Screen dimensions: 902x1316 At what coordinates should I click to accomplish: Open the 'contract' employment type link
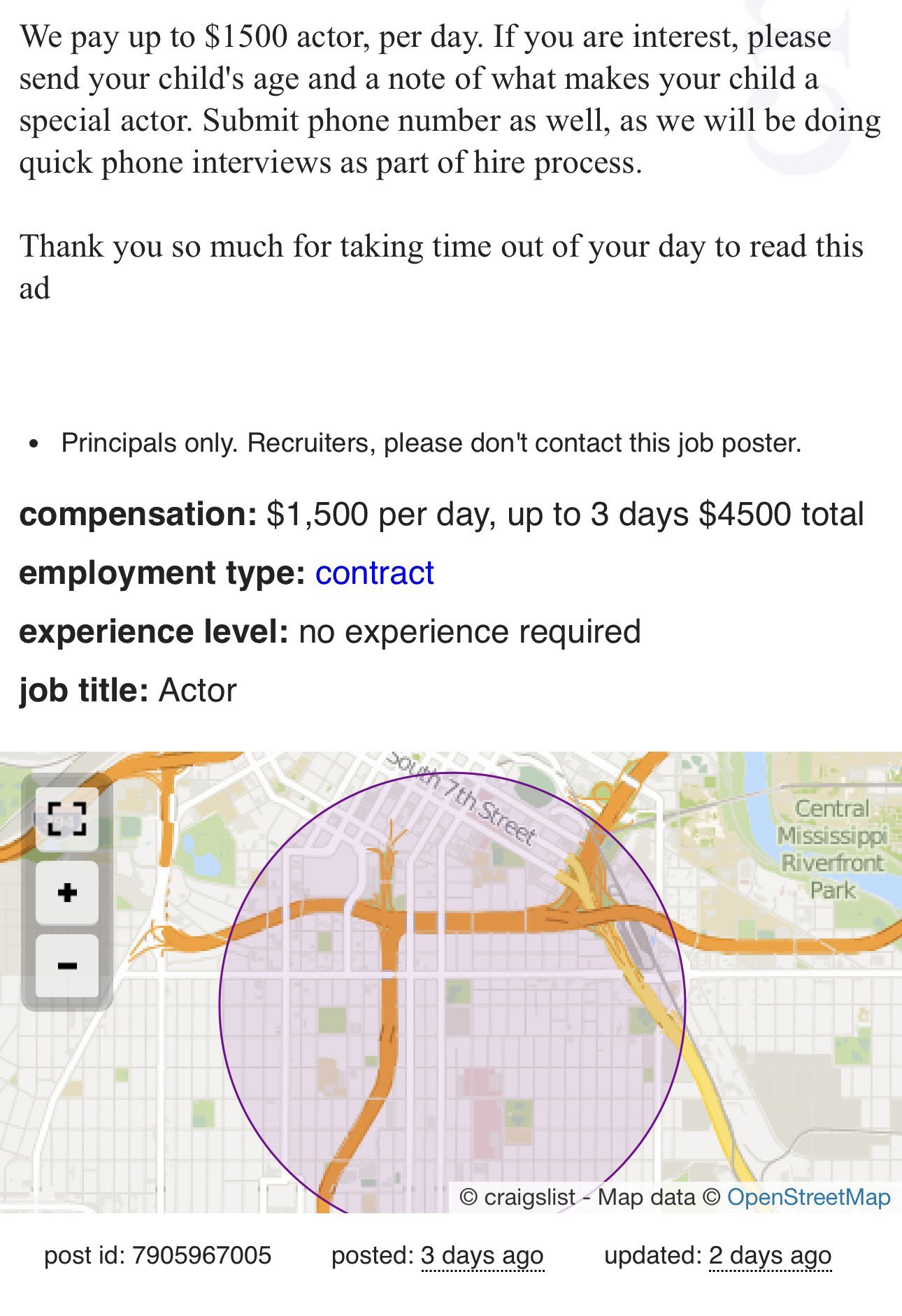coord(374,573)
